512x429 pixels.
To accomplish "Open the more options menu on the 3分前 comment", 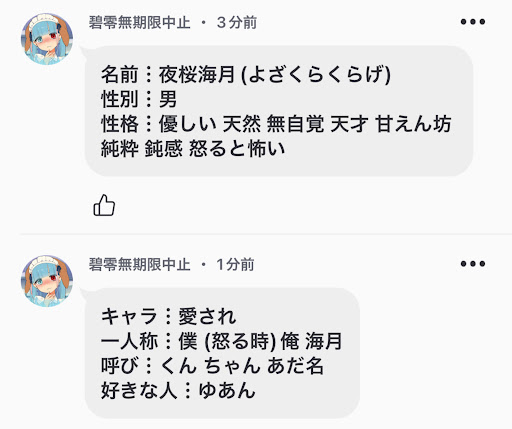I will 473,22.
